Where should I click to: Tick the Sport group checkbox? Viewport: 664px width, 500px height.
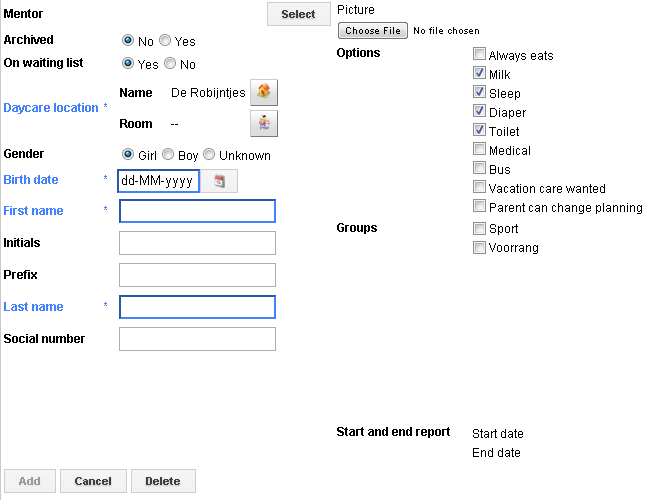(x=480, y=228)
